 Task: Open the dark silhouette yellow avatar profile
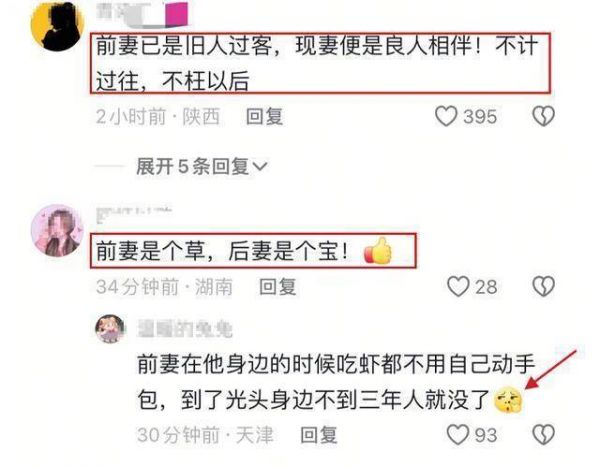click(57, 26)
